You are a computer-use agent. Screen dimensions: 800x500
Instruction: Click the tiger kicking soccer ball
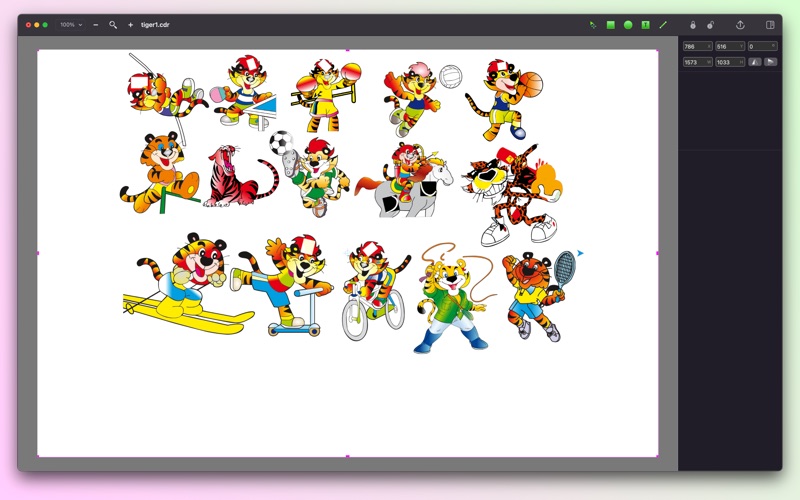point(309,173)
